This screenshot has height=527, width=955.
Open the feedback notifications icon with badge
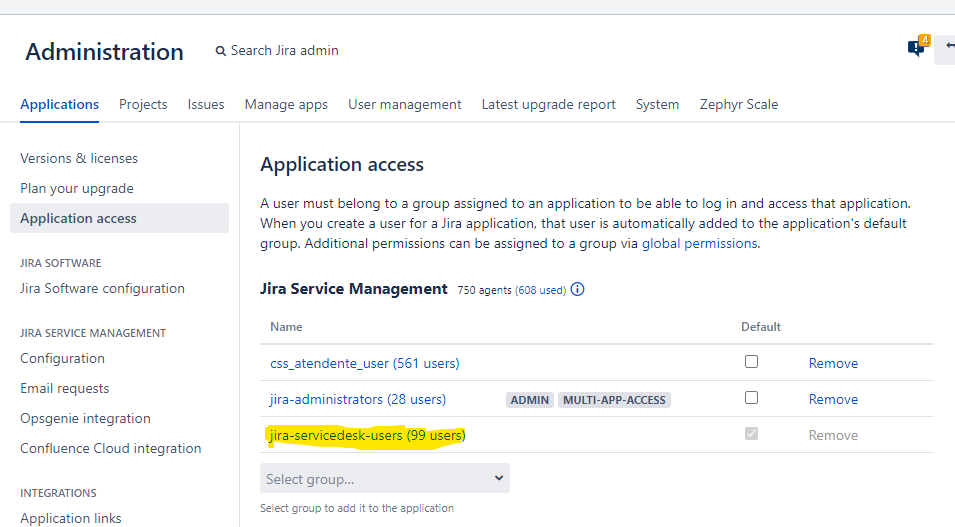click(918, 46)
